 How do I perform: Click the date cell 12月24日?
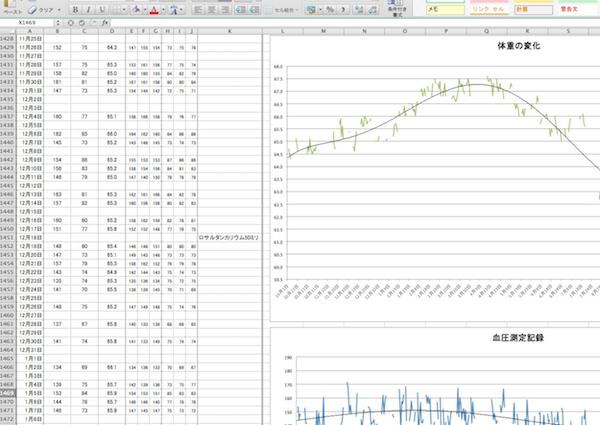pyautogui.click(x=30, y=290)
